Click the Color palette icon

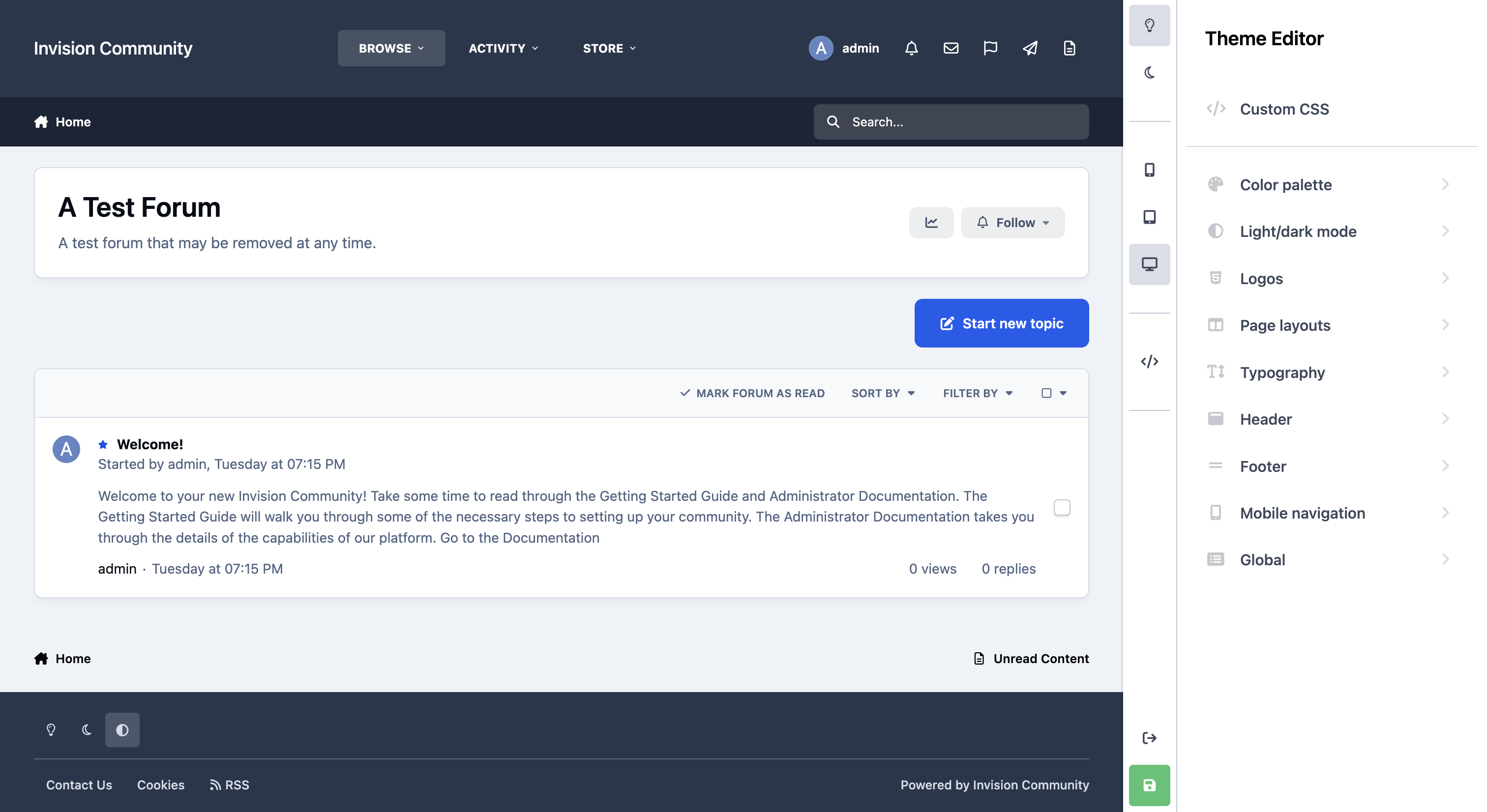pos(1216,184)
